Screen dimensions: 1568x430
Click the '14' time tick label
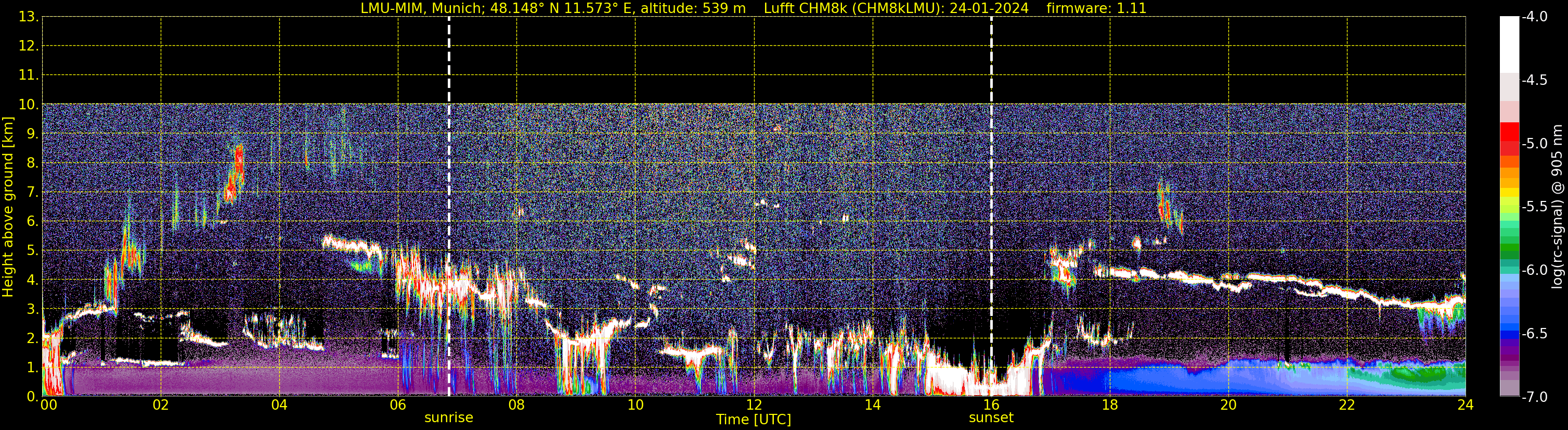click(x=873, y=405)
